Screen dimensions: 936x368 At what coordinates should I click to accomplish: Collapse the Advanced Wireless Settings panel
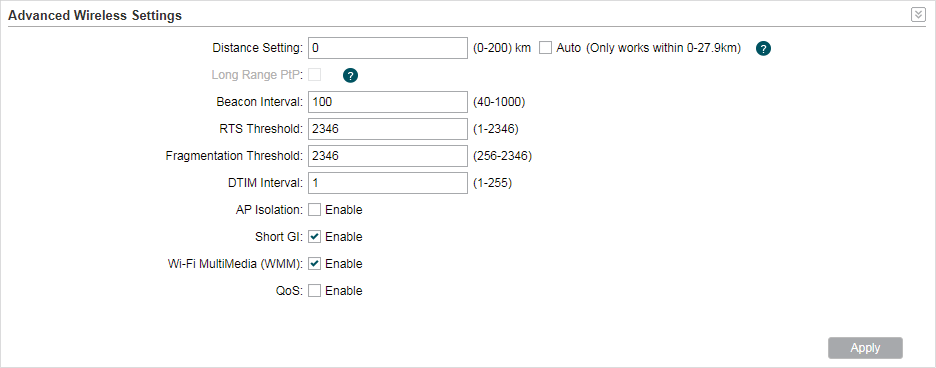click(917, 15)
